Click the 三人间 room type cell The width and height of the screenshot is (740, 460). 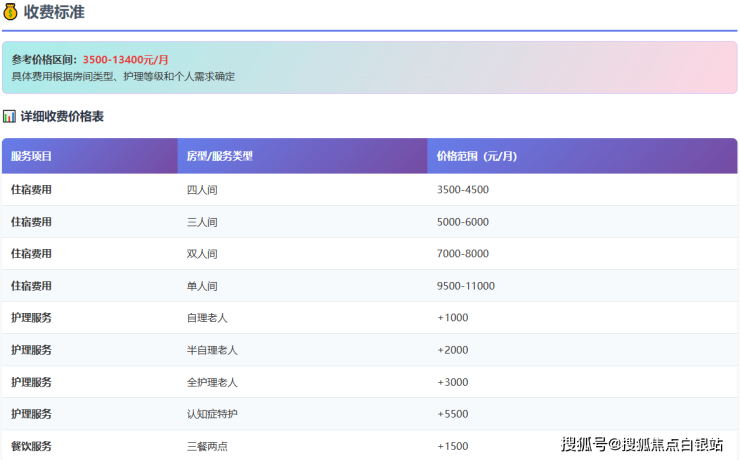202,222
